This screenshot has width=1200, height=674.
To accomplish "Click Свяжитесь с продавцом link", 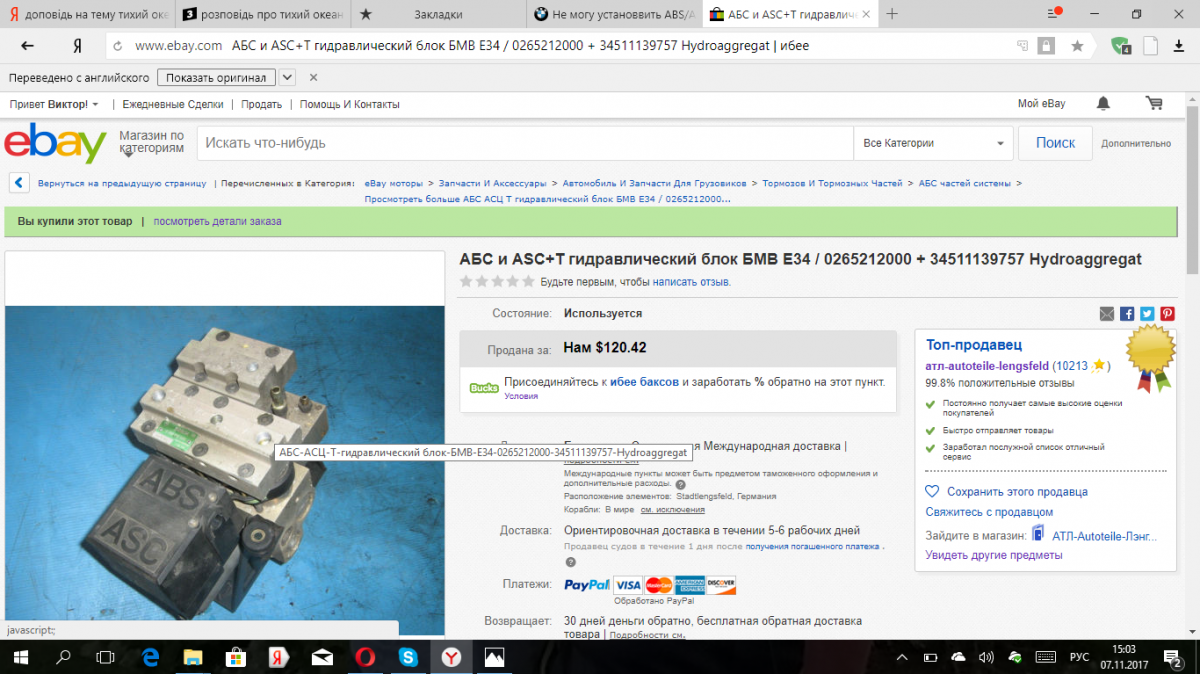I will pyautogui.click(x=989, y=512).
